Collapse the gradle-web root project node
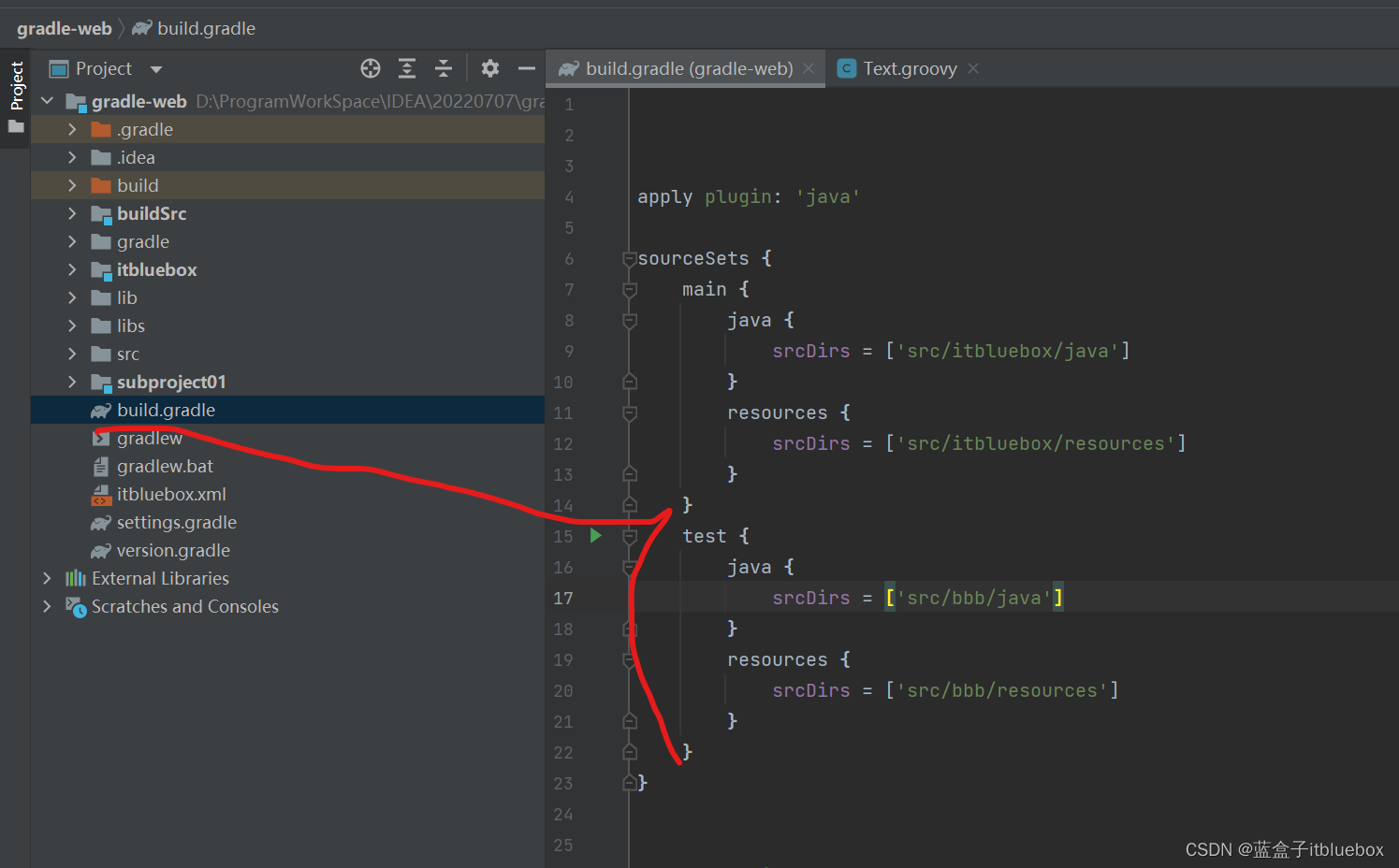Viewport: 1399px width, 868px height. pos(47,101)
